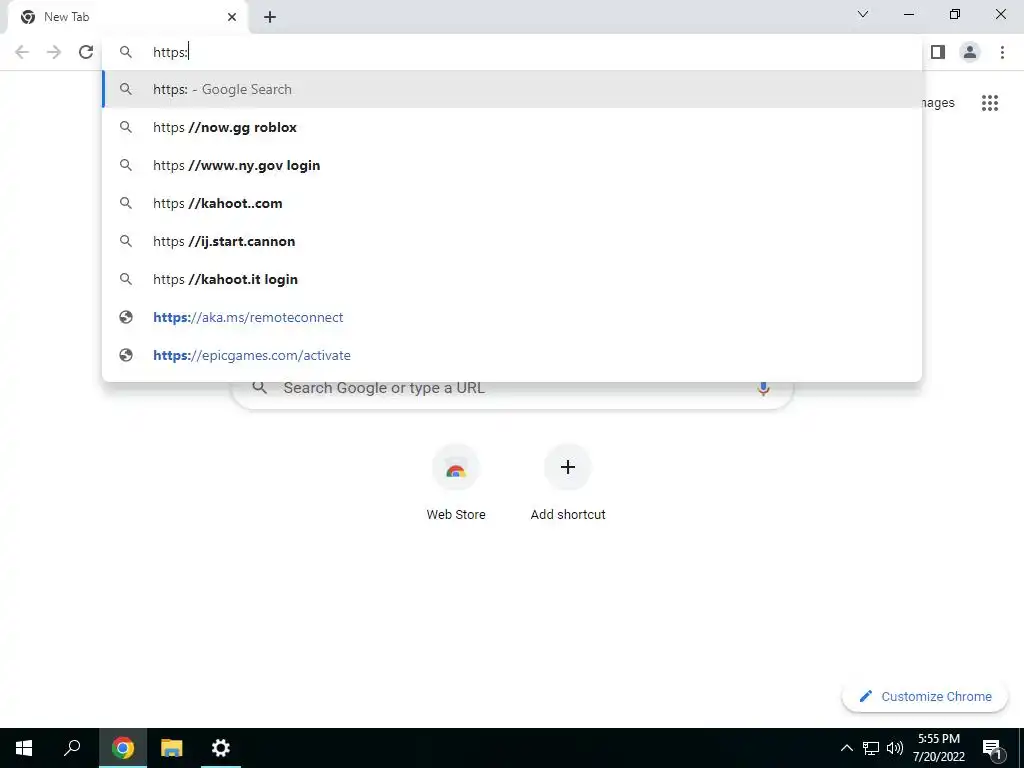Open clock and date flyout
Viewport: 1024px width, 768px height.
pos(938,748)
